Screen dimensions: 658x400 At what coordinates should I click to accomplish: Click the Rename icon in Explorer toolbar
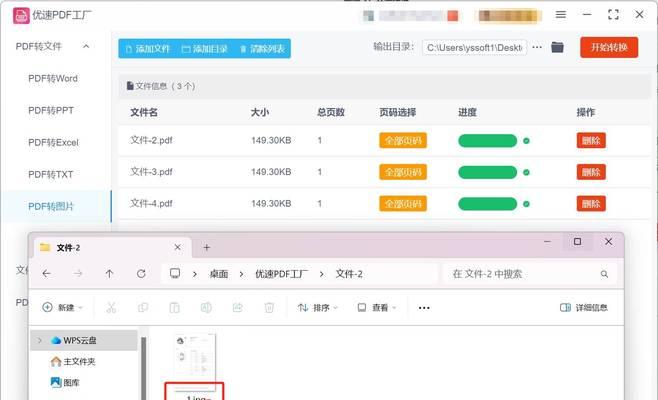click(206, 308)
